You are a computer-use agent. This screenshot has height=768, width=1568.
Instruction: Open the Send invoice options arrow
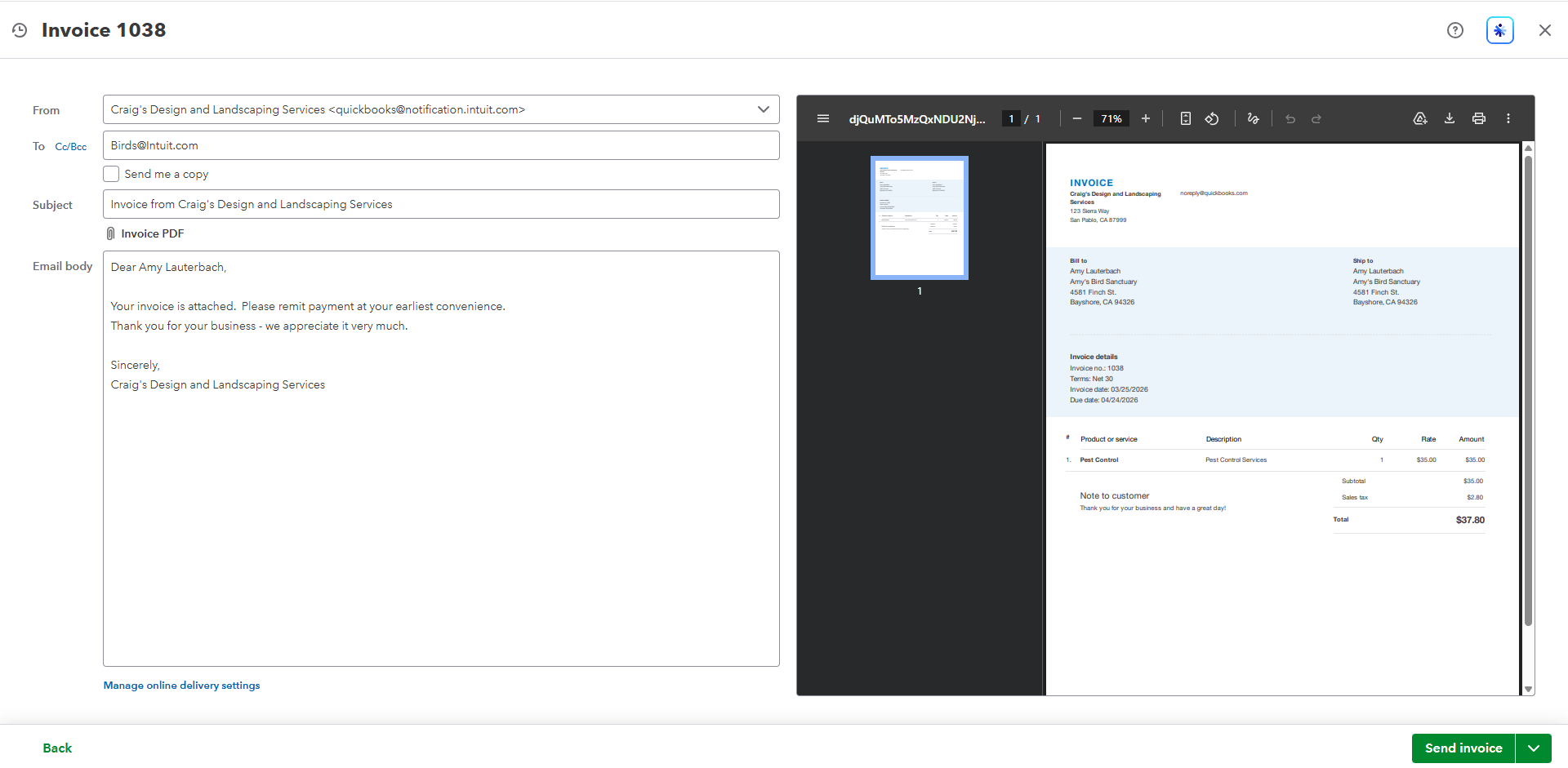click(x=1534, y=748)
